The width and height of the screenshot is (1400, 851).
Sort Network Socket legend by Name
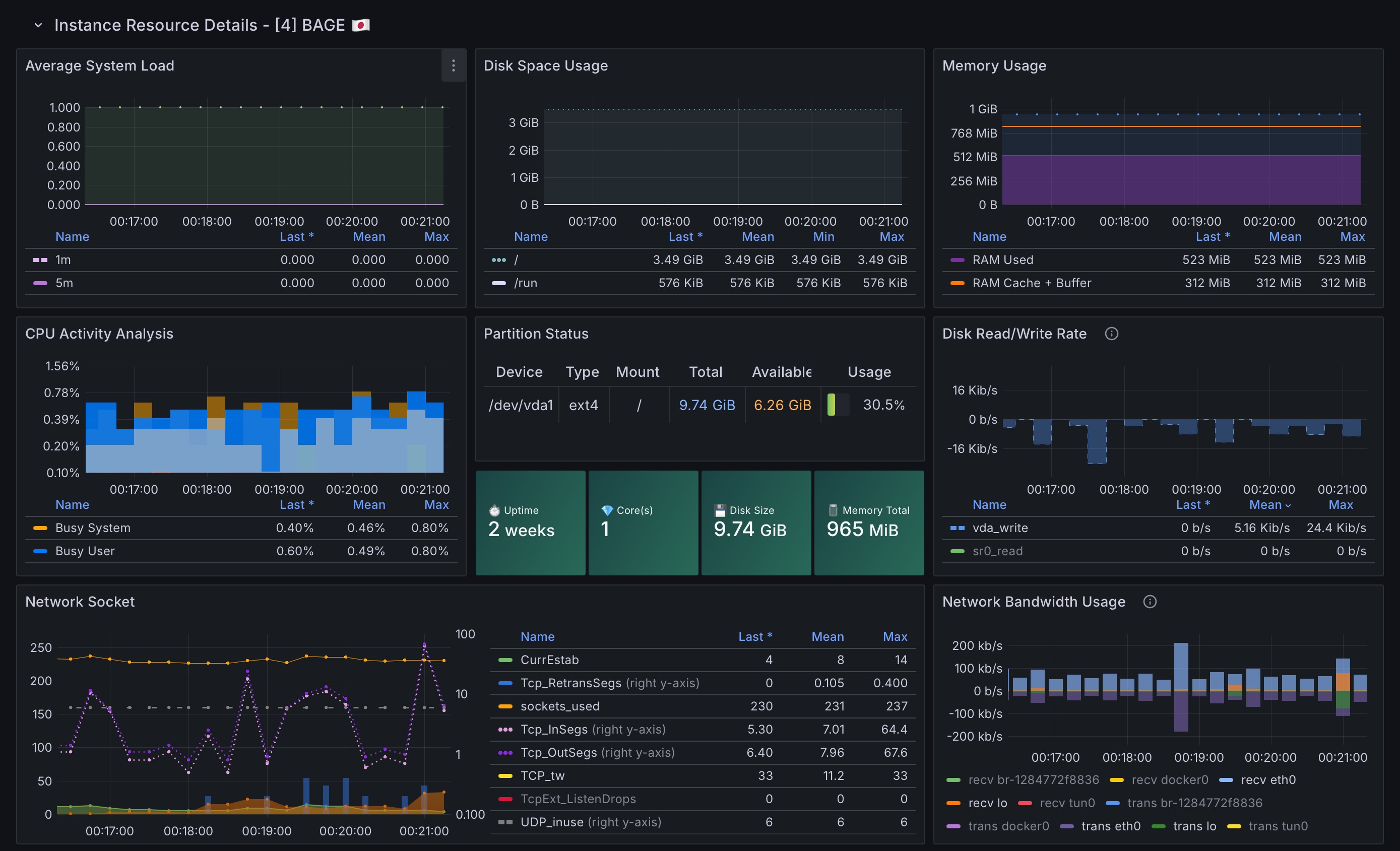pyautogui.click(x=537, y=636)
